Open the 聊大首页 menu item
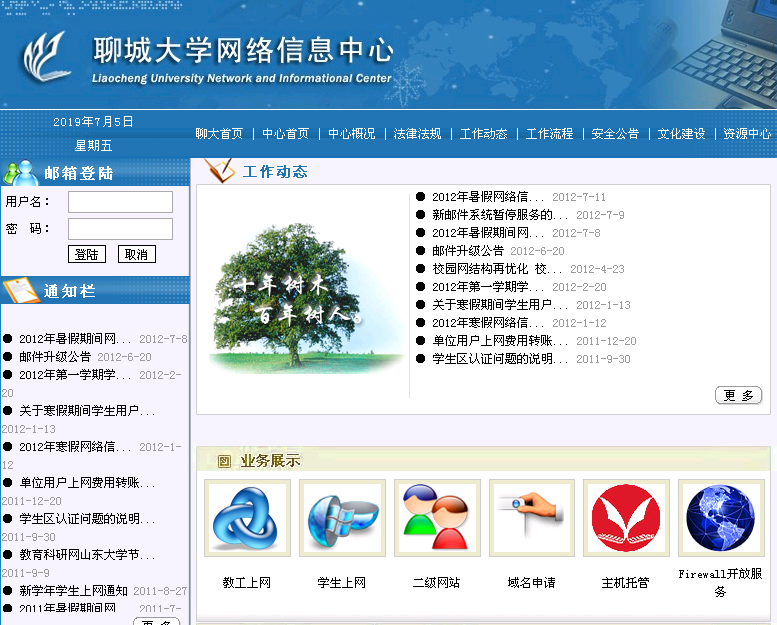This screenshot has height=625, width=777. (x=219, y=134)
